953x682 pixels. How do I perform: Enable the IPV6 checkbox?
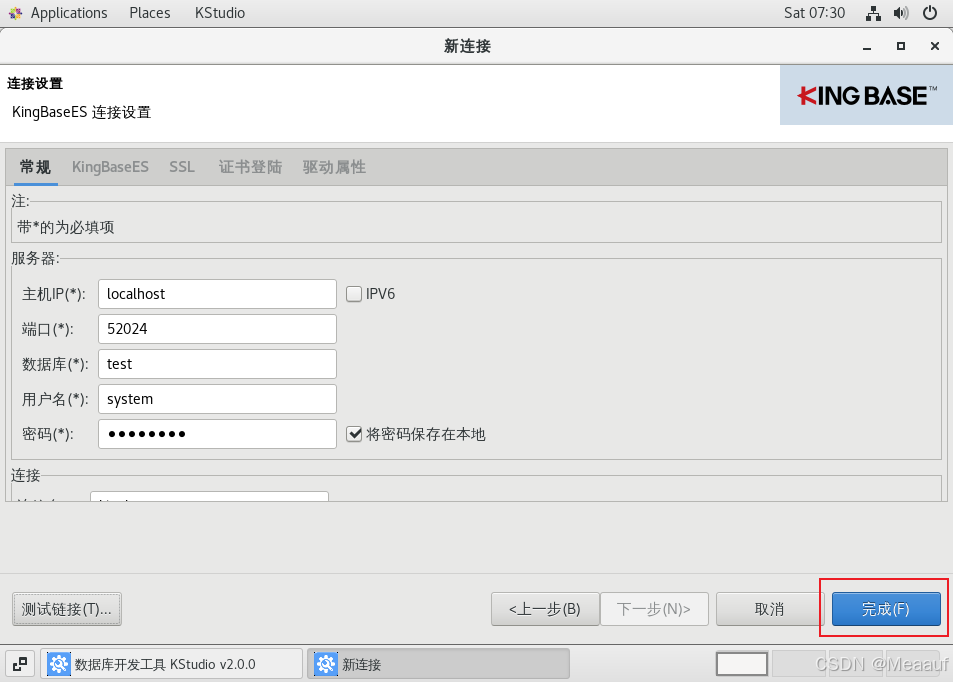[x=354, y=294]
